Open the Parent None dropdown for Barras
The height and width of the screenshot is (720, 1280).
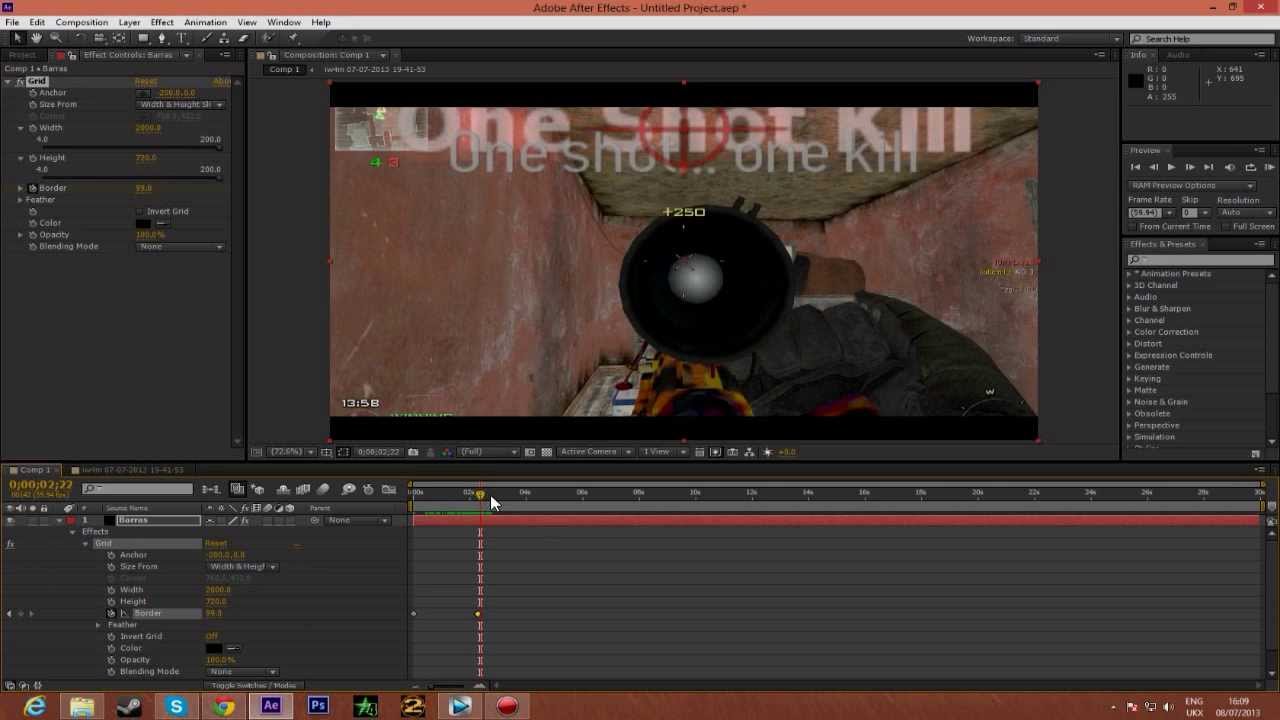357,521
